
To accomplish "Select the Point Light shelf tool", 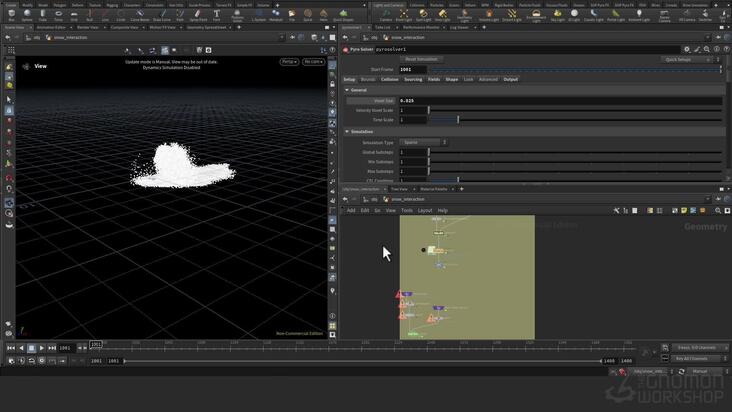I will pyautogui.click(x=404, y=15).
